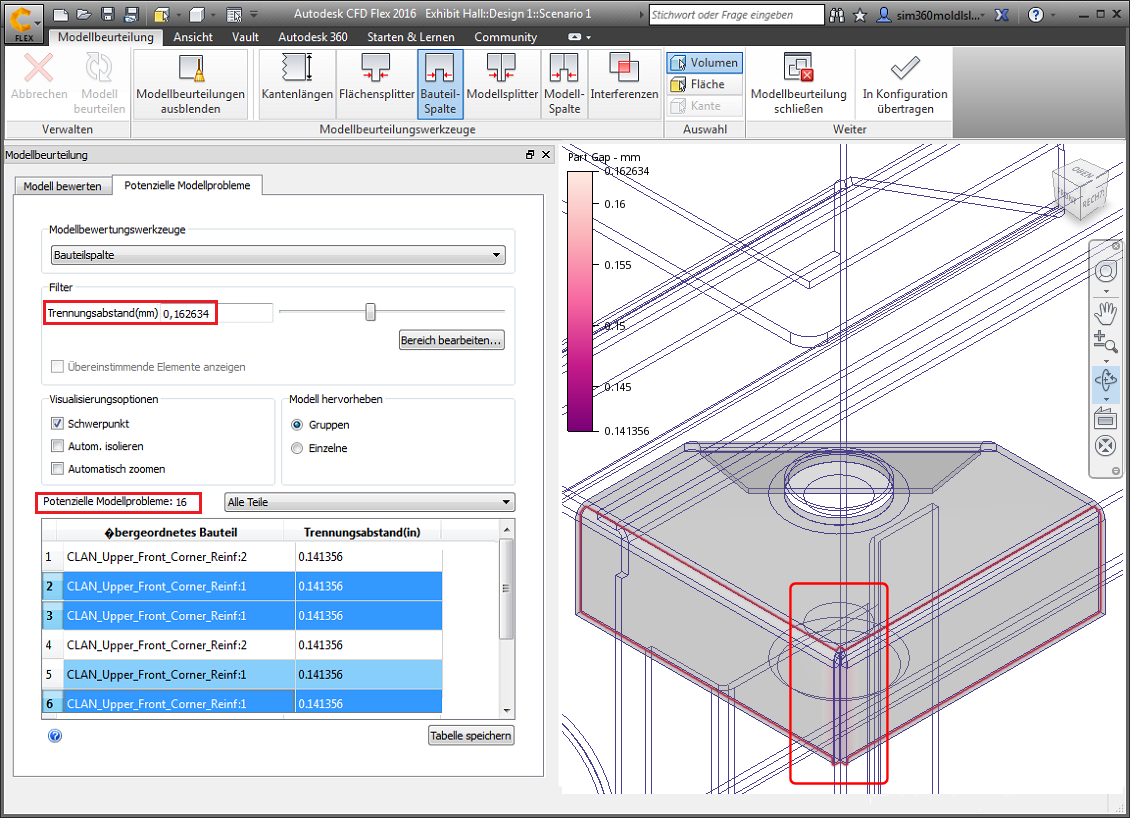Click Modellbeurteilungen ausblenden tool

coord(191,84)
